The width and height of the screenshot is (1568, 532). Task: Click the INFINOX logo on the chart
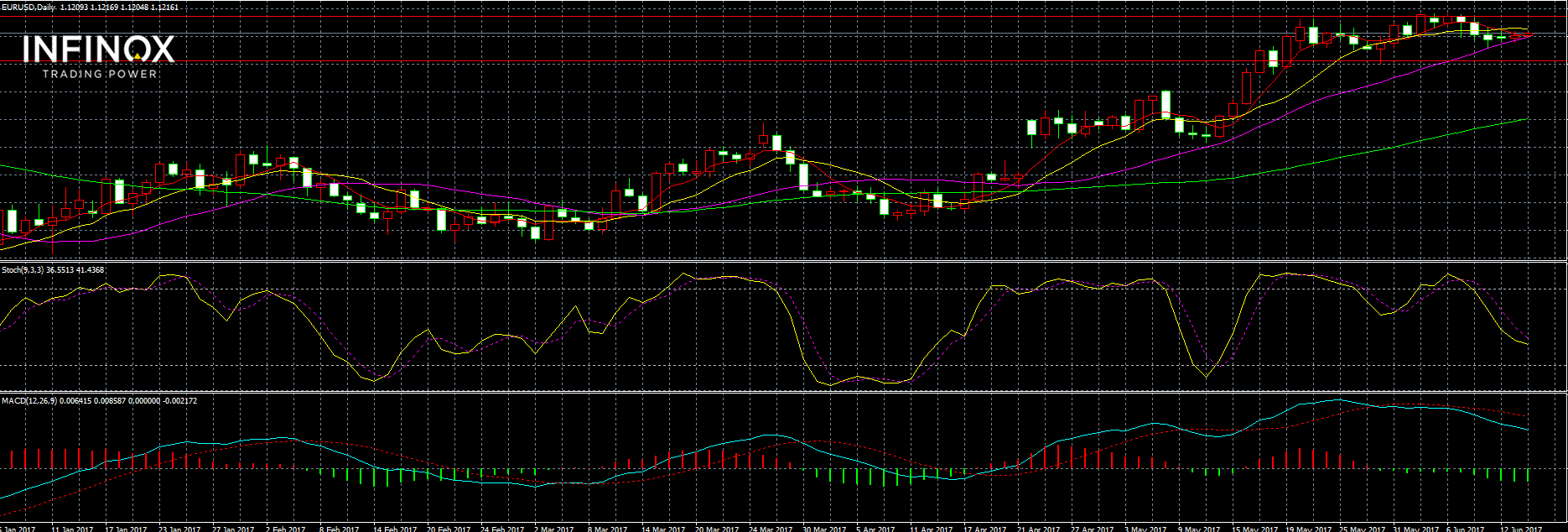(98, 50)
